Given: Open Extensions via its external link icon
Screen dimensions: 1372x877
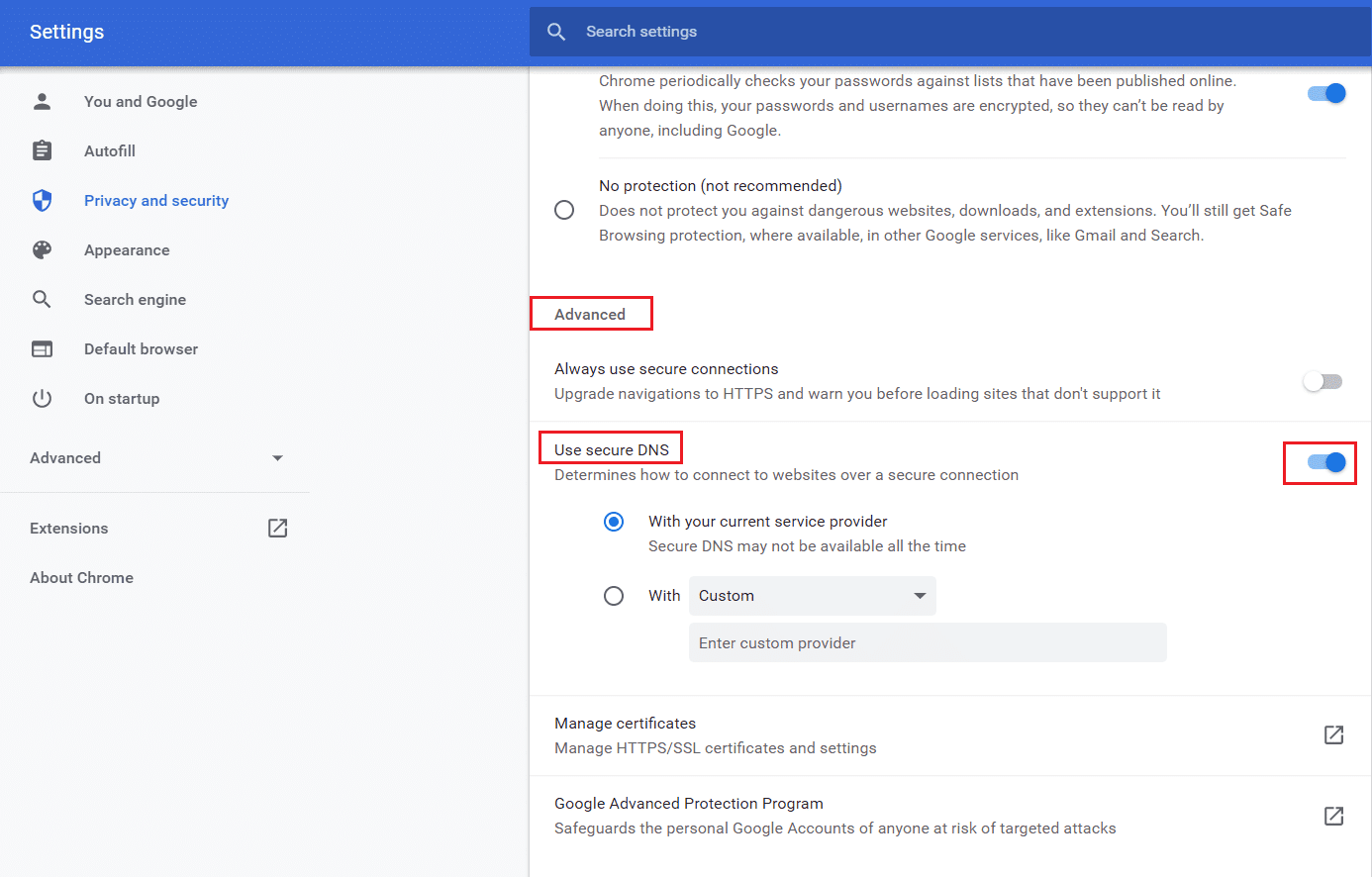Looking at the screenshot, I should click(x=277, y=528).
